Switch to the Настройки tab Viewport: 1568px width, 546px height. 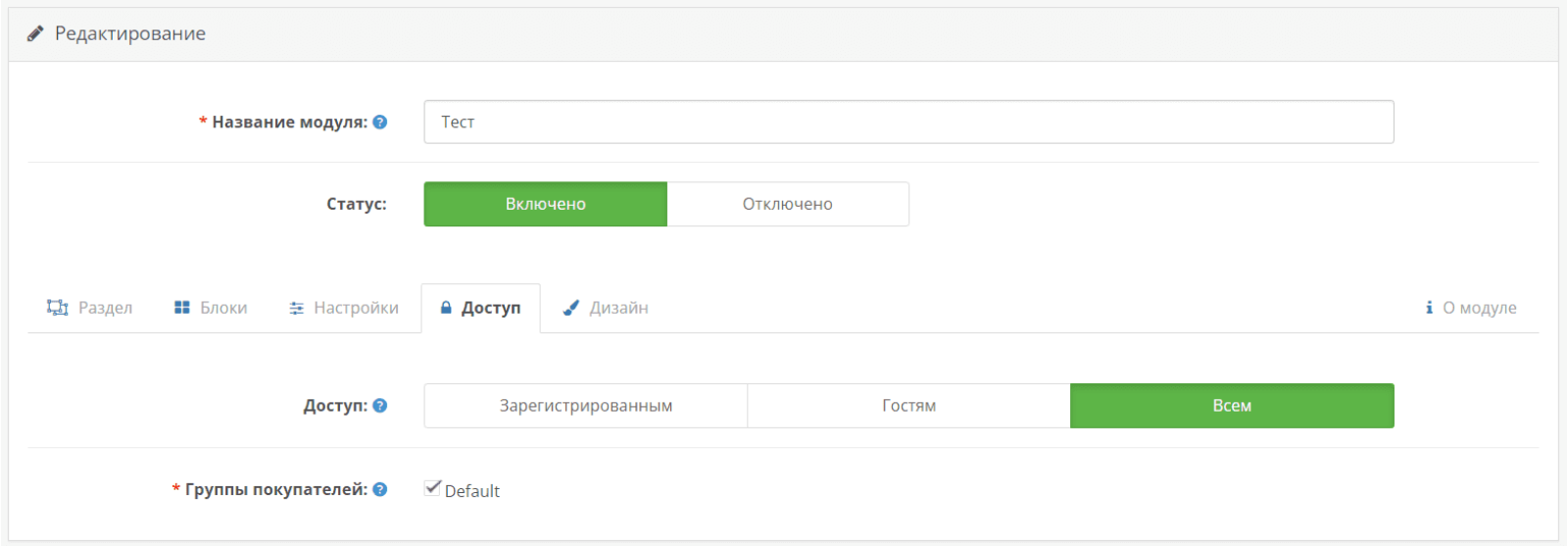(344, 308)
